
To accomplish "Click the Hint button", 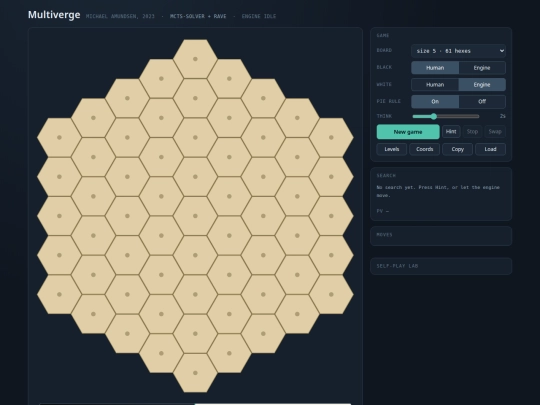I will pos(451,132).
